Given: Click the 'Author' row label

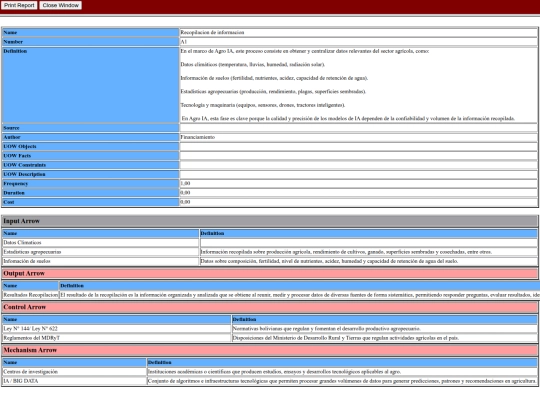Looking at the screenshot, I should pos(12,137).
